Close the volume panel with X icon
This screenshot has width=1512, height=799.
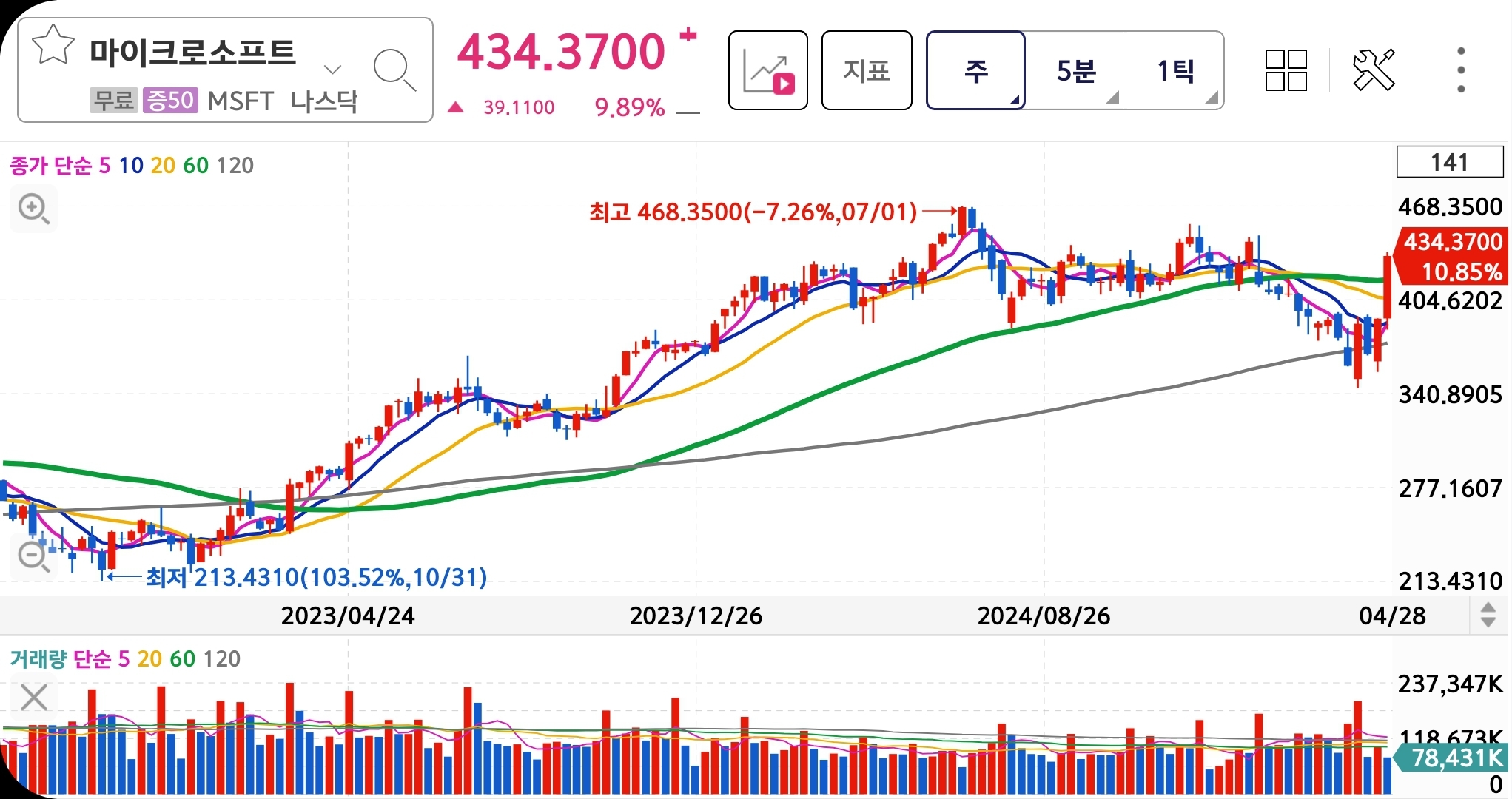pos(33,697)
